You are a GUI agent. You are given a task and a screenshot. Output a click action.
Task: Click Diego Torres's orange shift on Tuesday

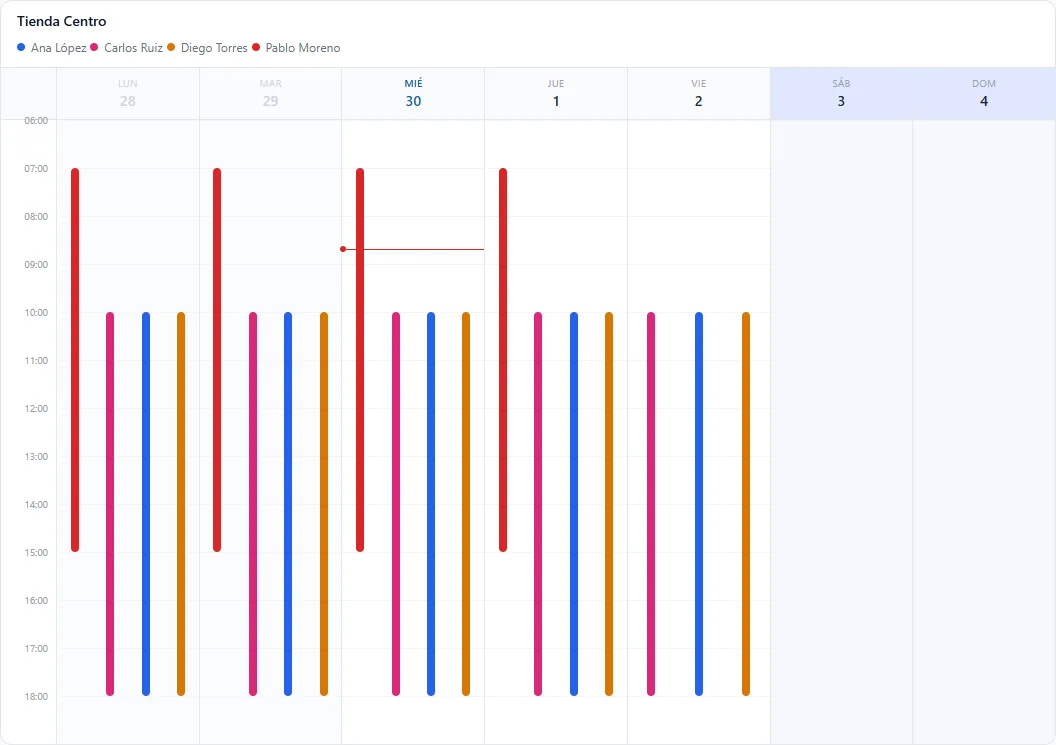point(323,504)
